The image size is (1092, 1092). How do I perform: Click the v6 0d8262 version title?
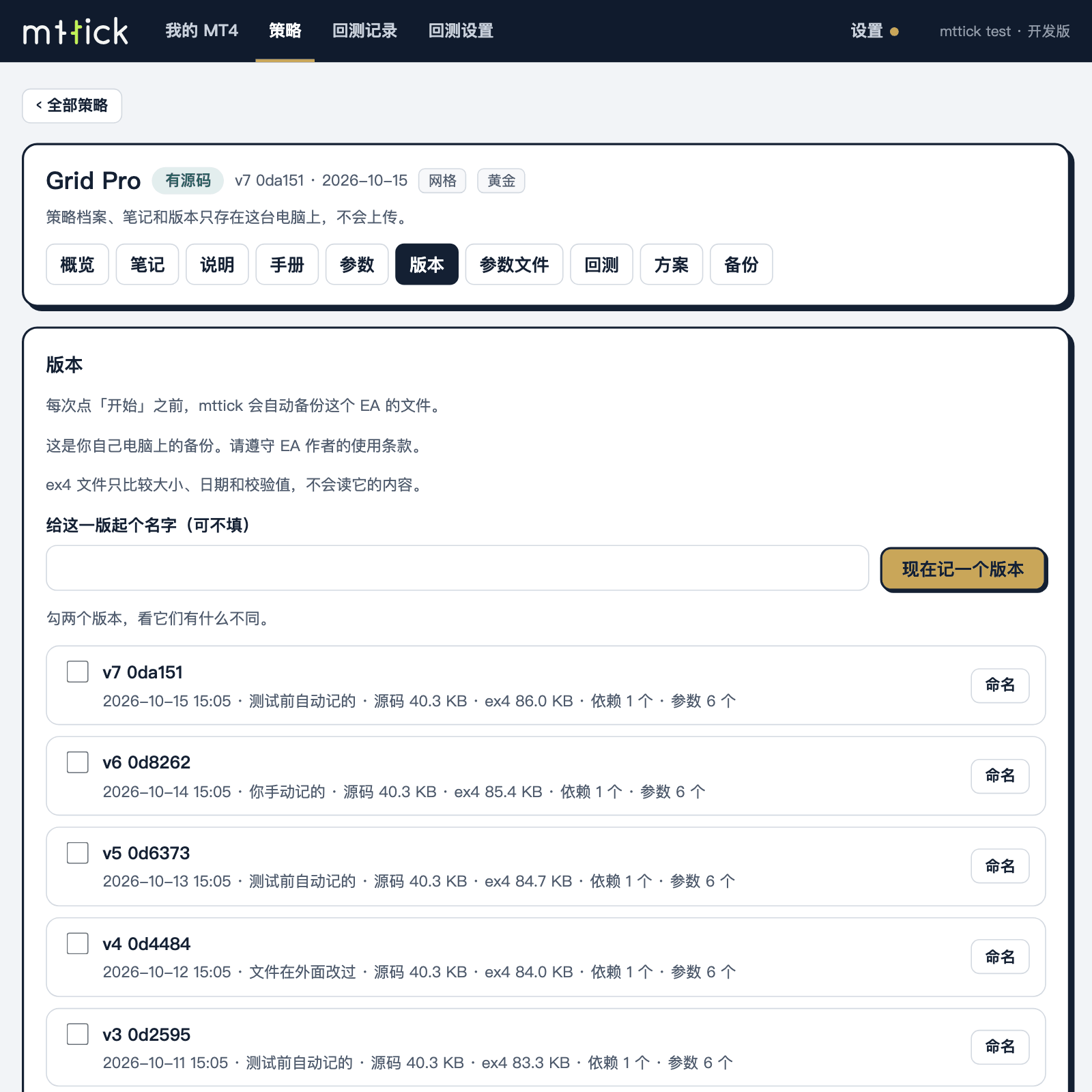point(147,762)
